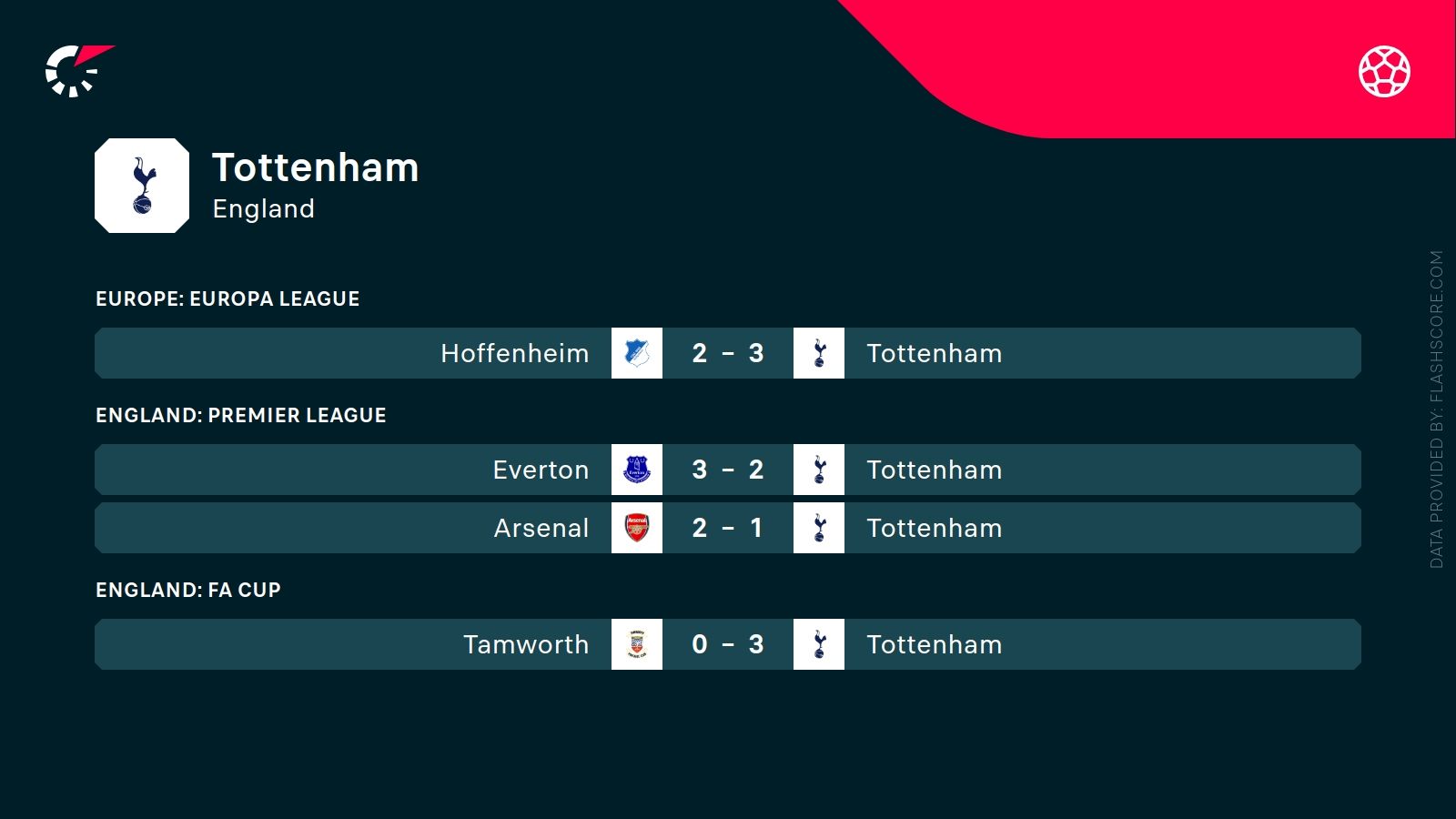
Task: Select the Tamworth 0 - 3 score
Action: coord(728,644)
